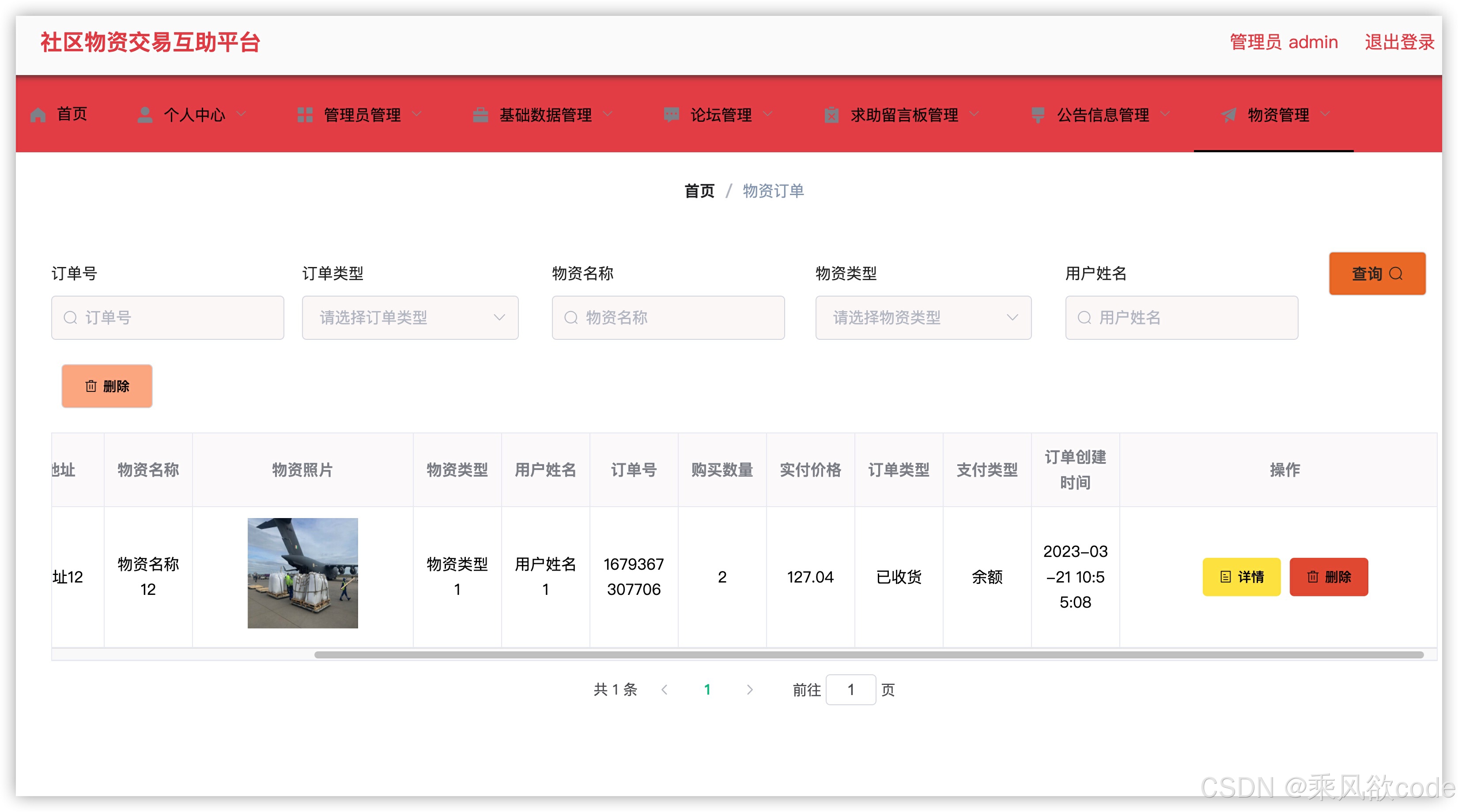
Task: Click the paper plane icon for 物资管理
Action: pyautogui.click(x=1228, y=115)
